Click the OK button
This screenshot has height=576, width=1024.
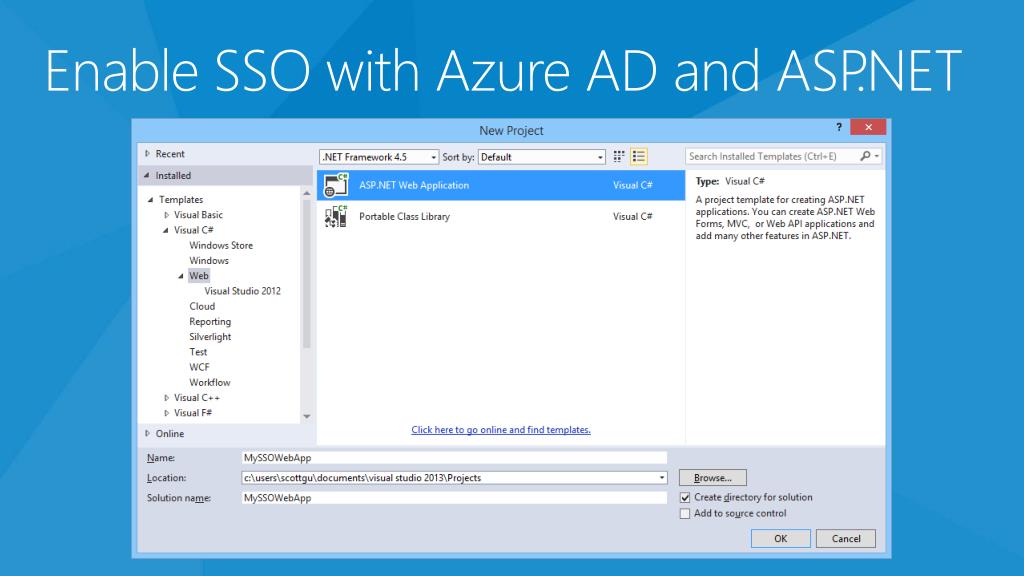pos(780,539)
